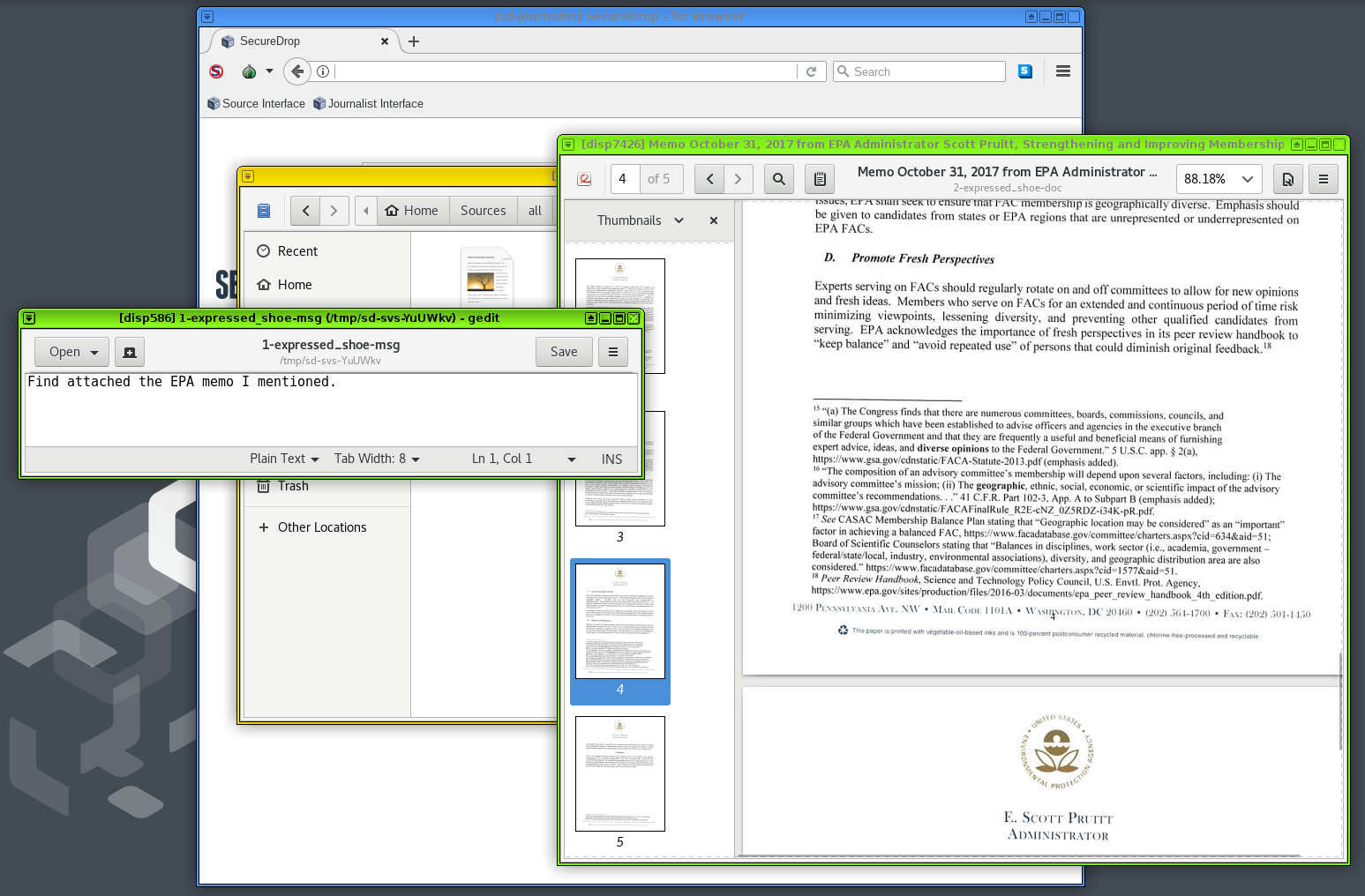Click the path bar left scroll arrow
Screen dimensions: 1365x896
pyautogui.click(x=366, y=211)
